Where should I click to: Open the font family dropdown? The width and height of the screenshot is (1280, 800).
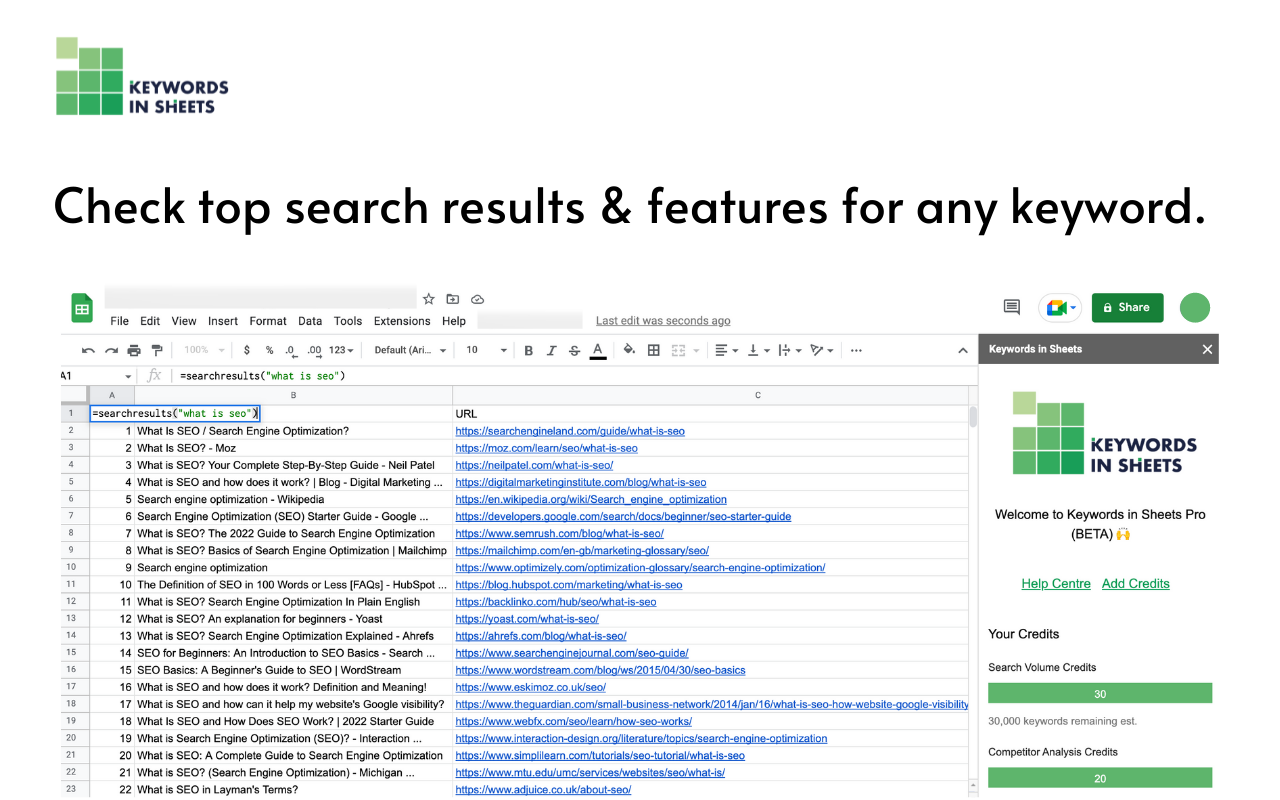409,350
